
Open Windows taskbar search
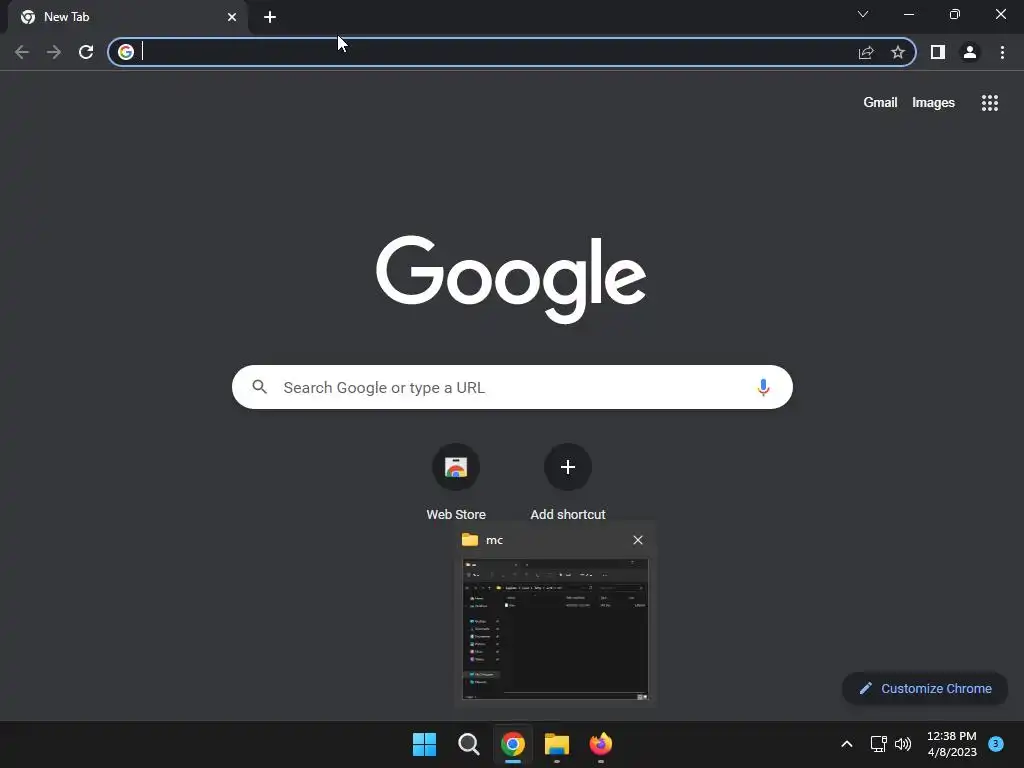pos(468,744)
